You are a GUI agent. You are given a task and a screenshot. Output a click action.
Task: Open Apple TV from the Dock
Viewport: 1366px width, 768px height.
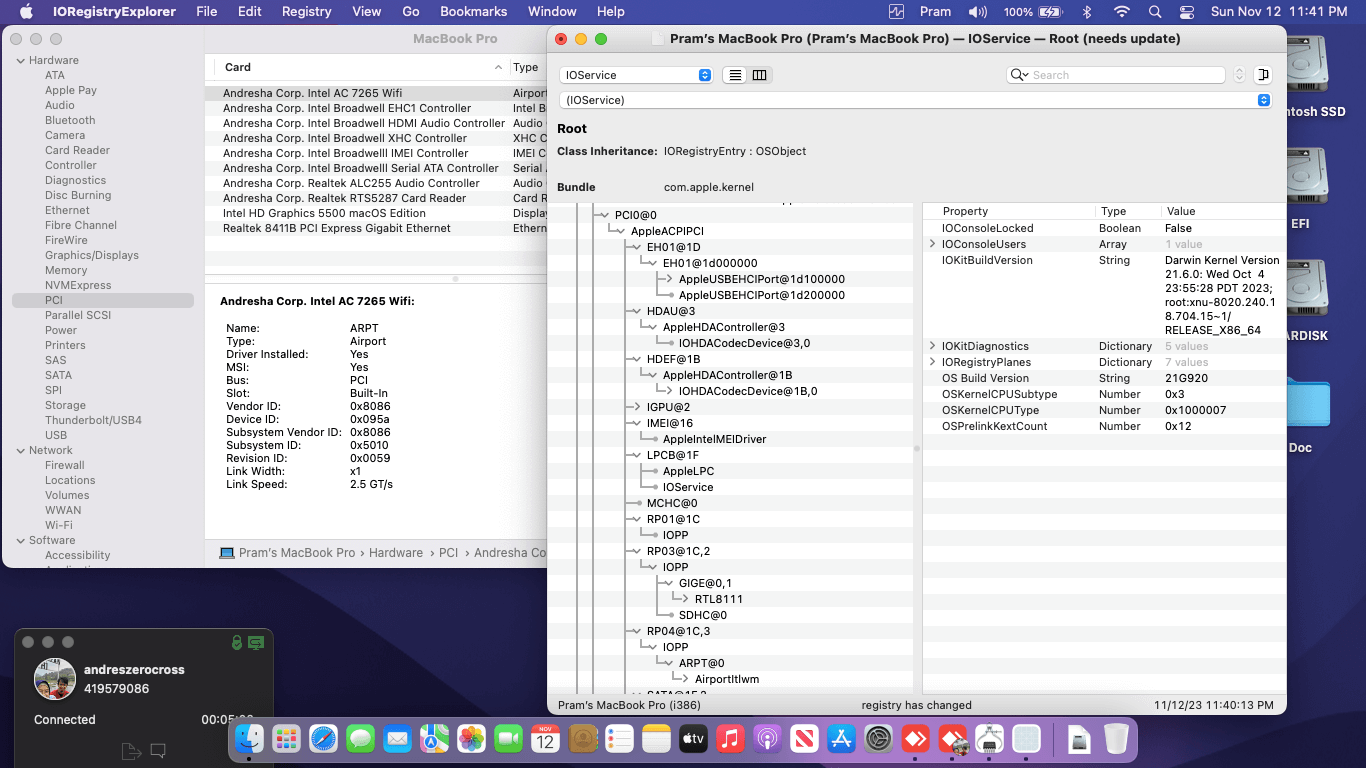coord(693,739)
